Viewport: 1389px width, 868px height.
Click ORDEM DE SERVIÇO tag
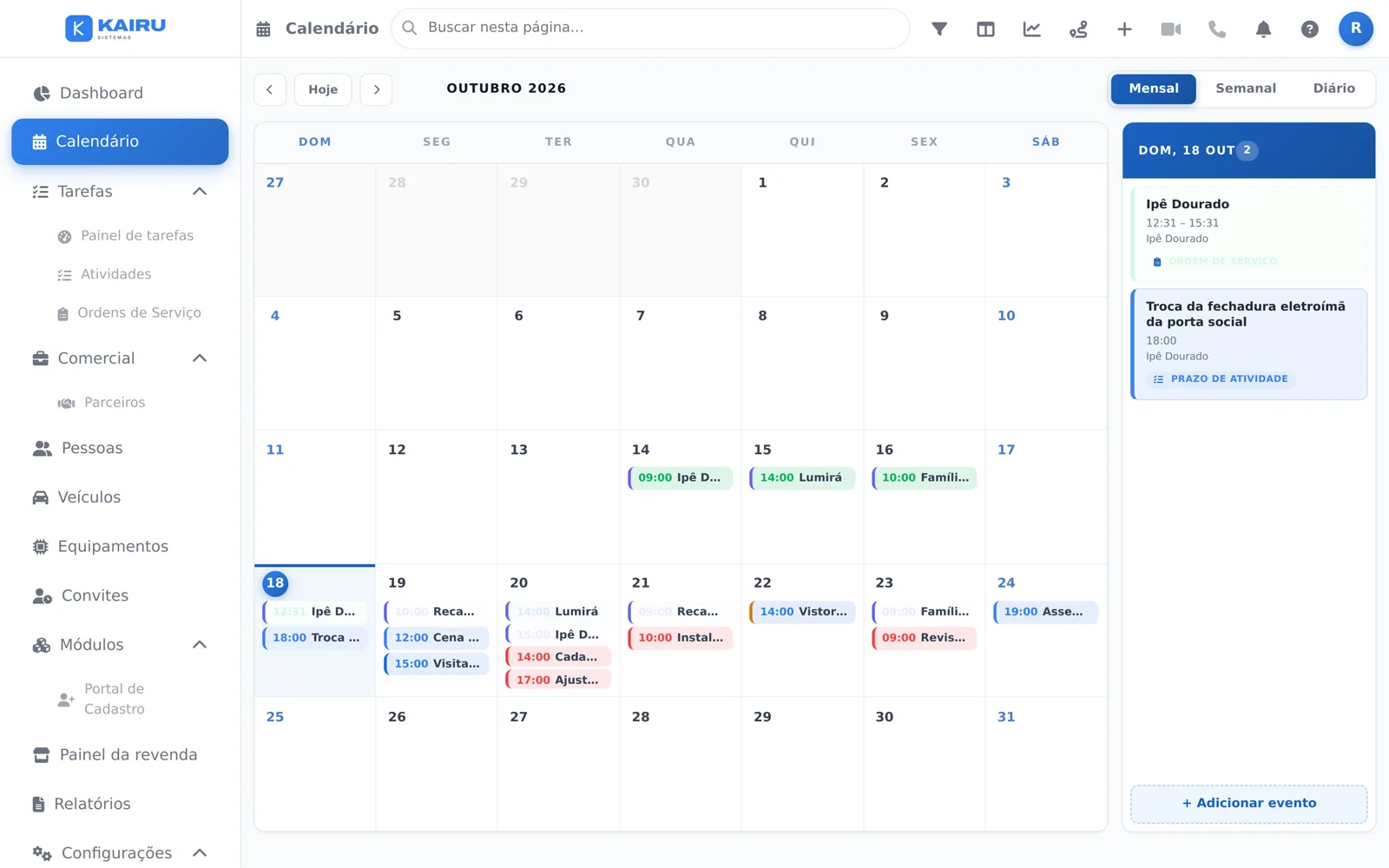tap(1215, 261)
